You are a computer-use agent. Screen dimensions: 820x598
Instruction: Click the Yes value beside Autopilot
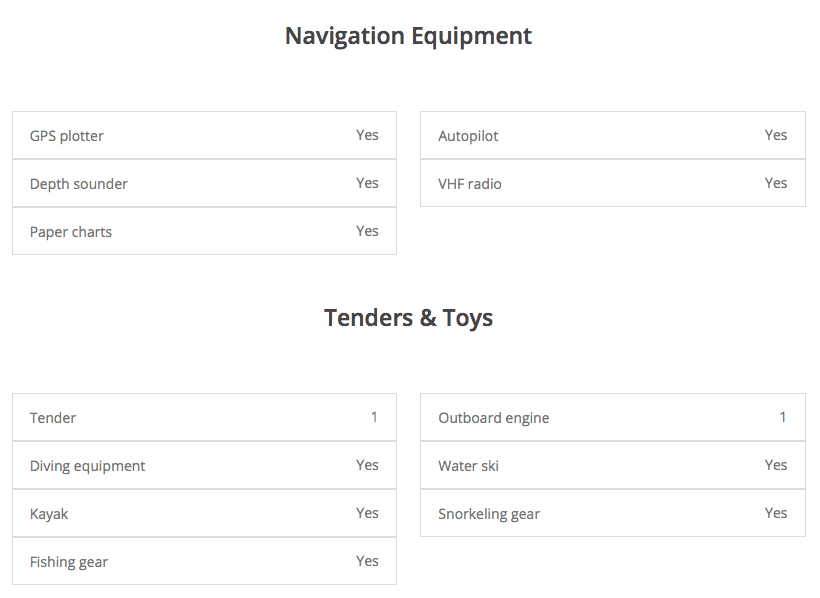tap(776, 135)
